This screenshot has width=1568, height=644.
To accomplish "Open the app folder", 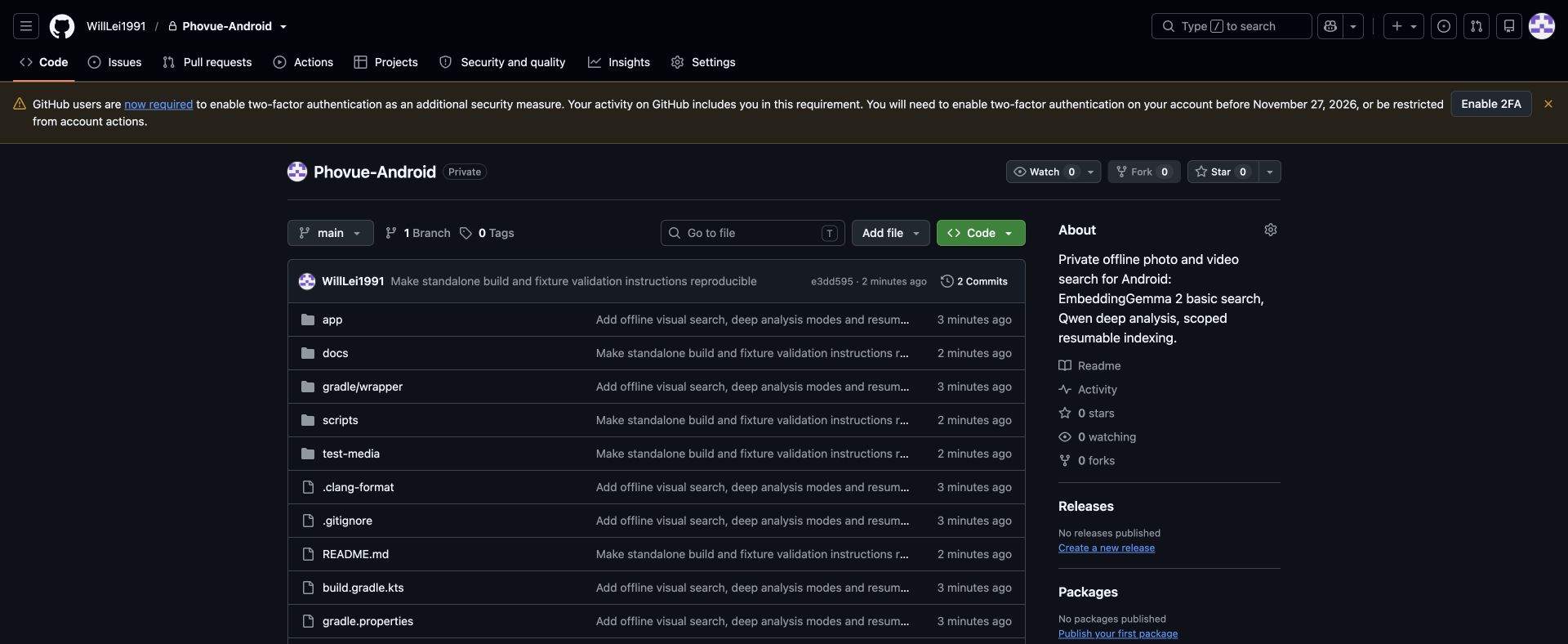I will (x=332, y=320).
